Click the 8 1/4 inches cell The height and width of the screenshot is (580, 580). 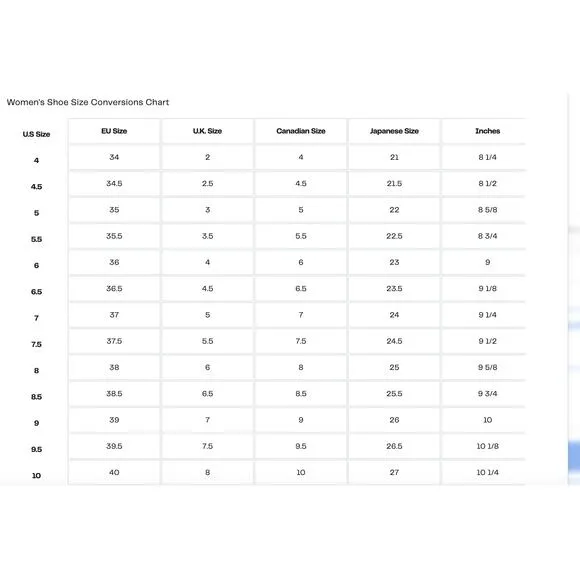pyautogui.click(x=488, y=157)
